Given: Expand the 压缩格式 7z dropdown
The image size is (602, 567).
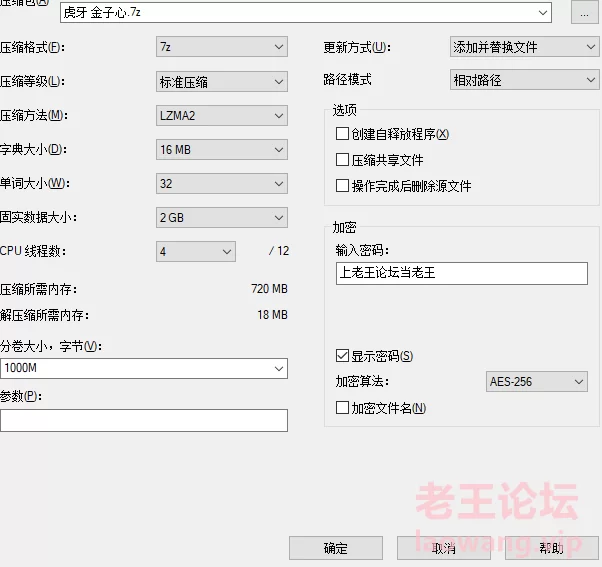Looking at the screenshot, I should pyautogui.click(x=222, y=47).
